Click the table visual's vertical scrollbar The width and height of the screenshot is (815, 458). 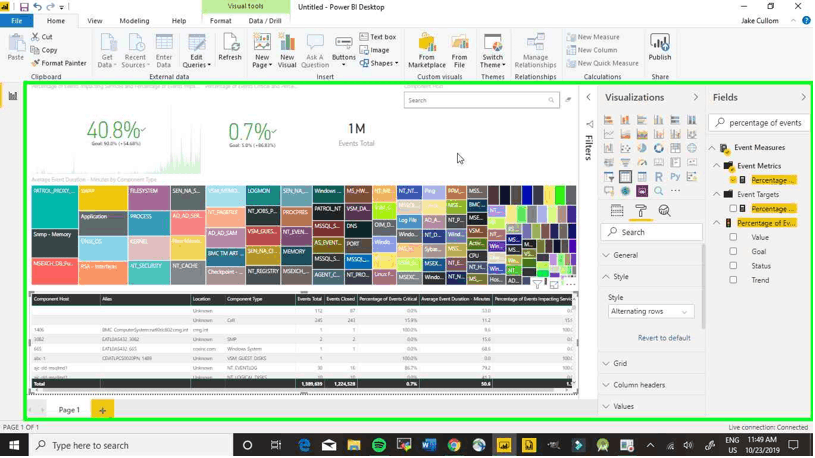(575, 343)
